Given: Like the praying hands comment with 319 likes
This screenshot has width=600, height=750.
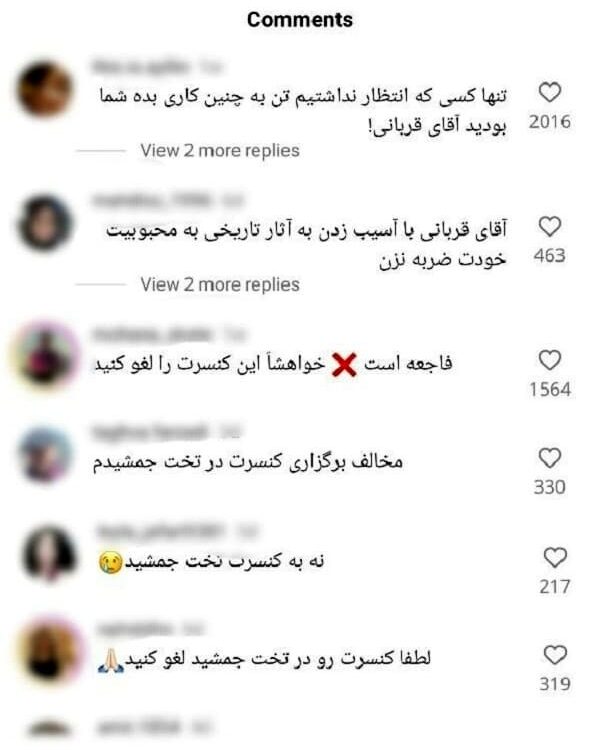Looking at the screenshot, I should 555,655.
